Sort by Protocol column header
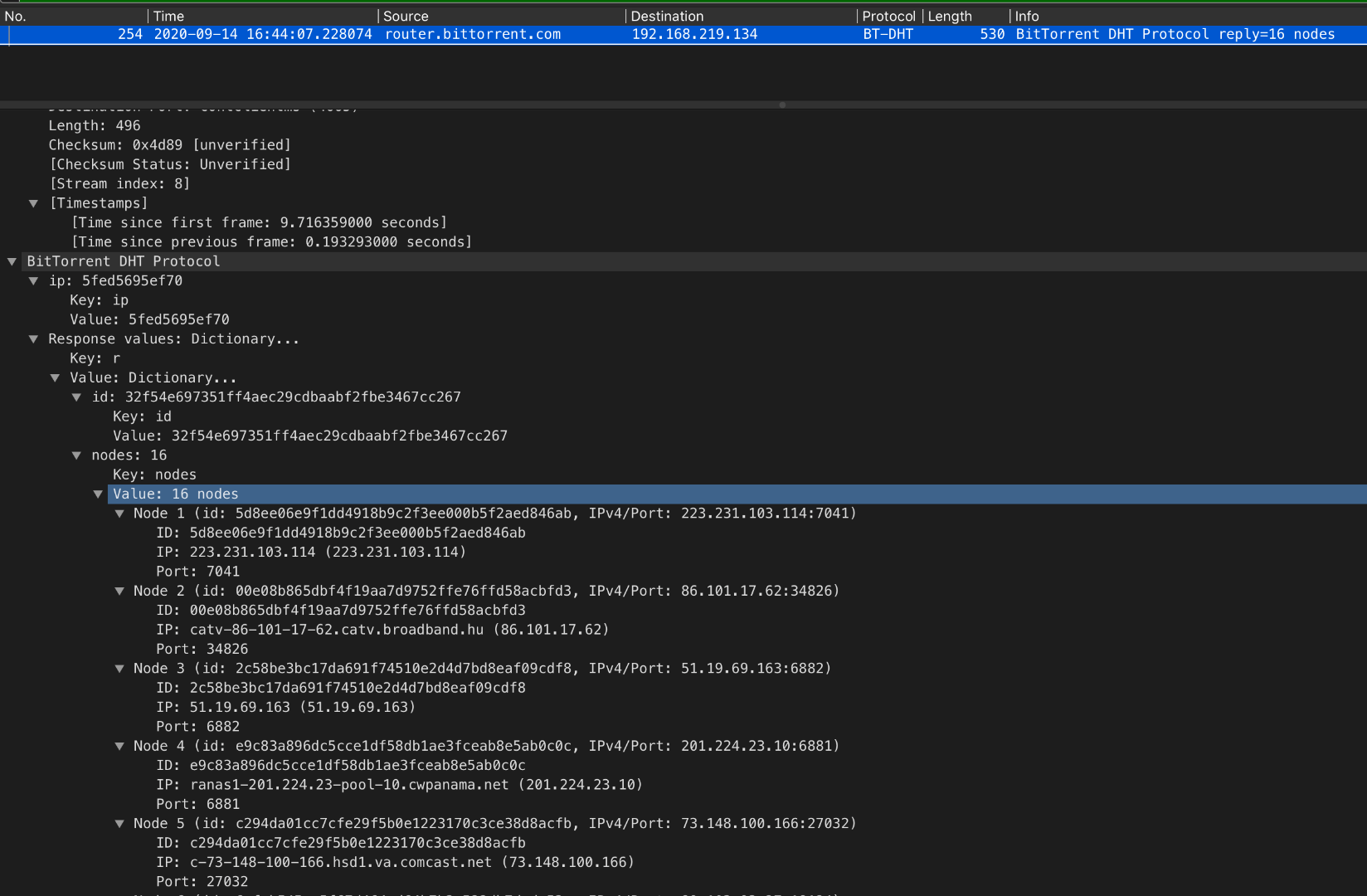The height and width of the screenshot is (896, 1367). tap(888, 16)
